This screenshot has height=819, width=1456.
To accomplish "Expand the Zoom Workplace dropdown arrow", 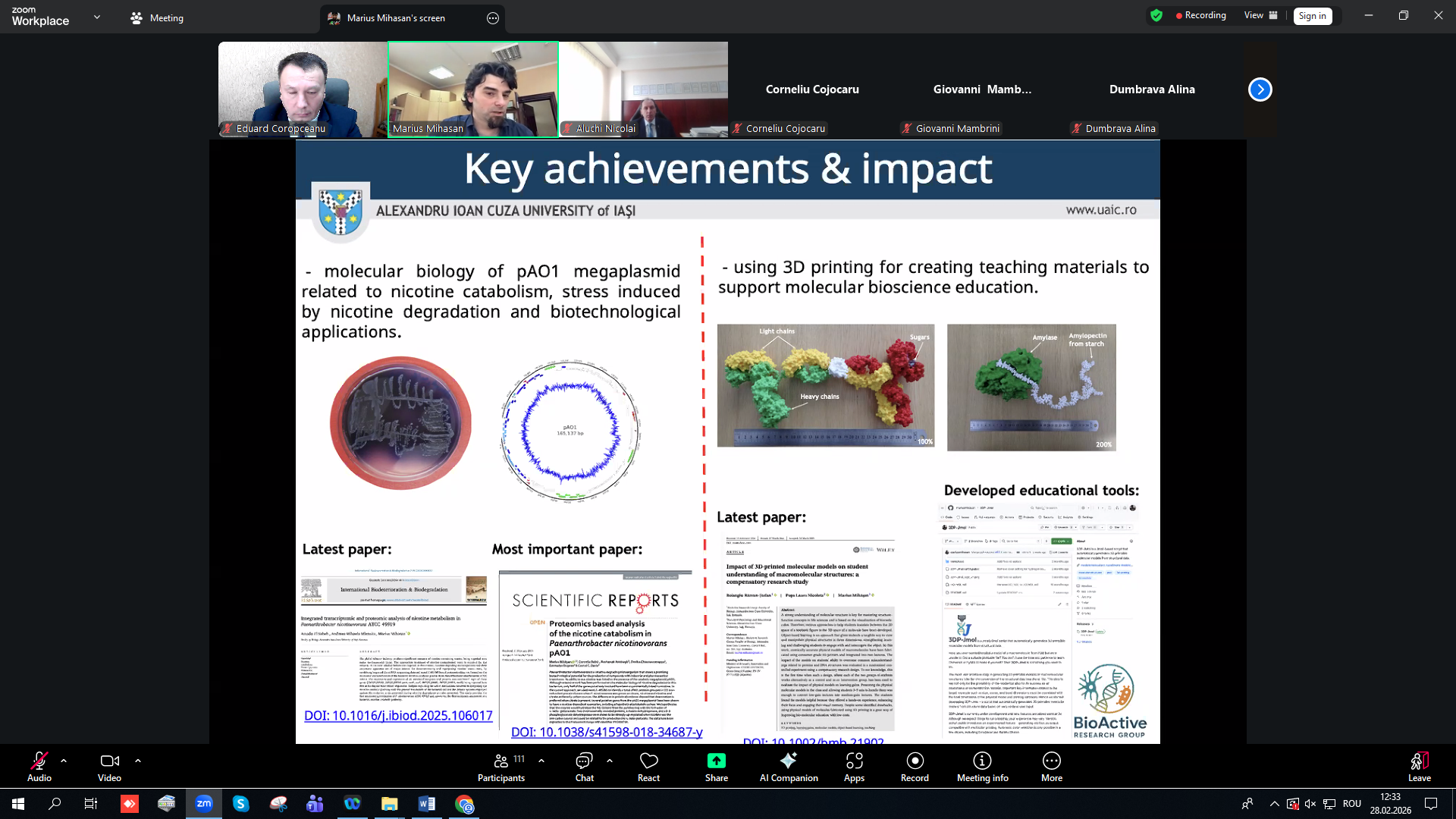I will coord(97,17).
